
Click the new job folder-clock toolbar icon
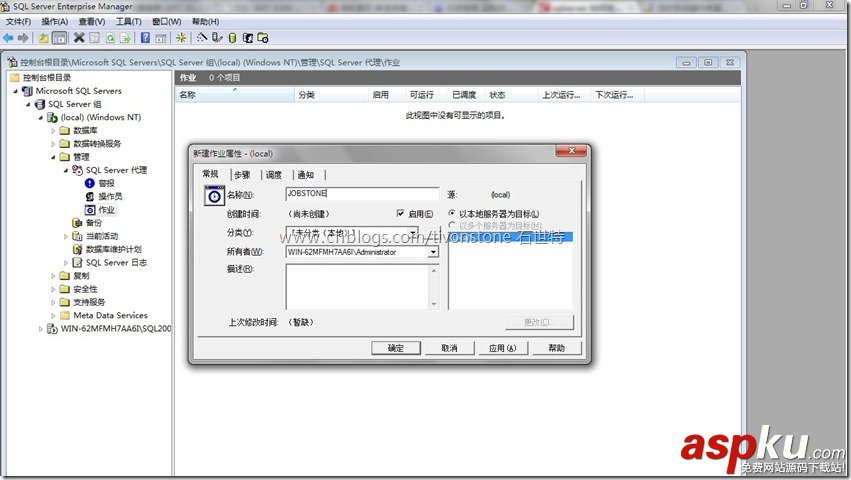[x=263, y=37]
